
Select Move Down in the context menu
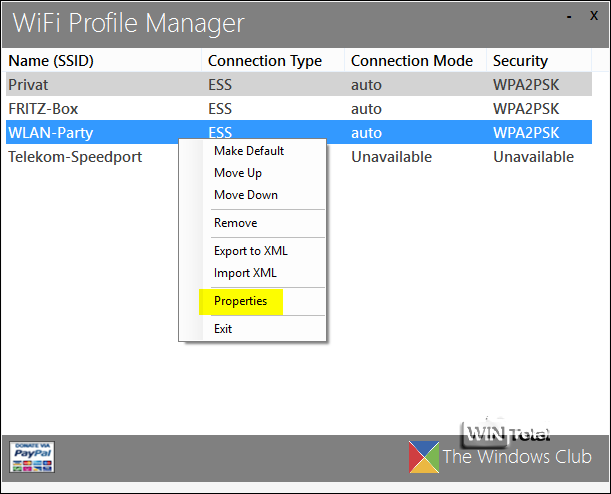coord(246,195)
